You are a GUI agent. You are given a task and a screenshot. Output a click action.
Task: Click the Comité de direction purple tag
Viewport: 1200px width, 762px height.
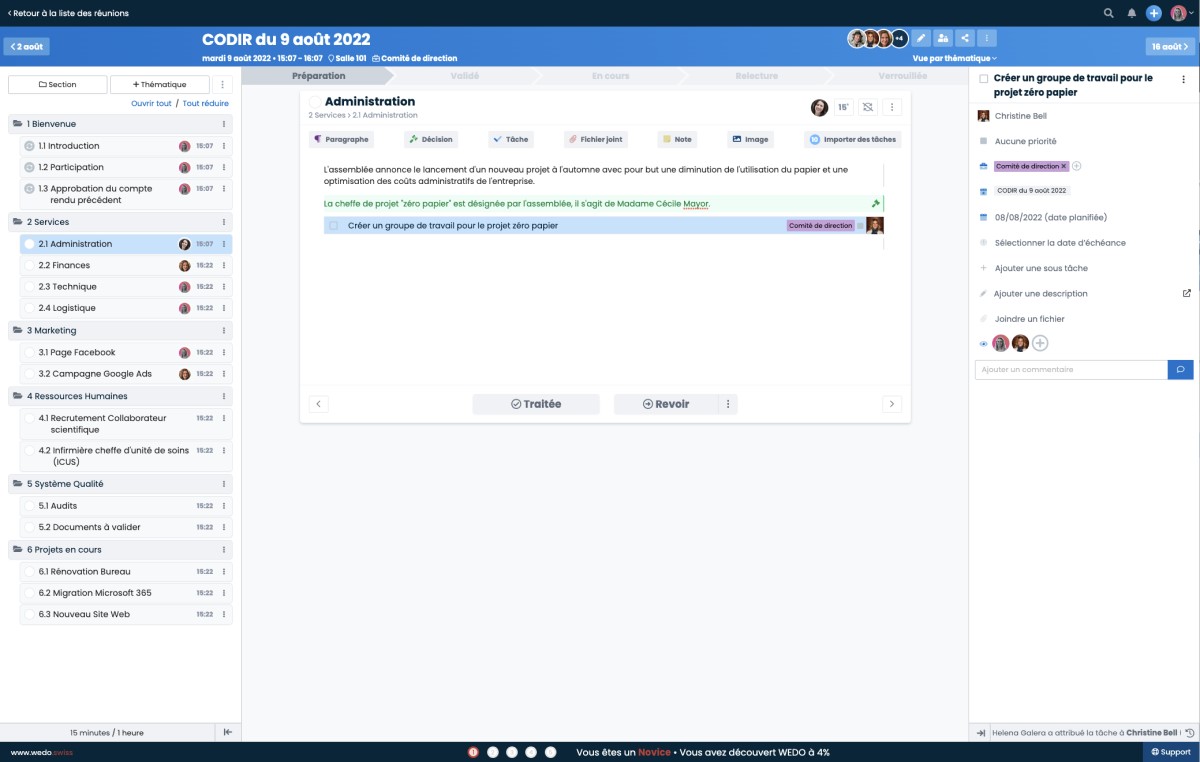pos(1027,166)
